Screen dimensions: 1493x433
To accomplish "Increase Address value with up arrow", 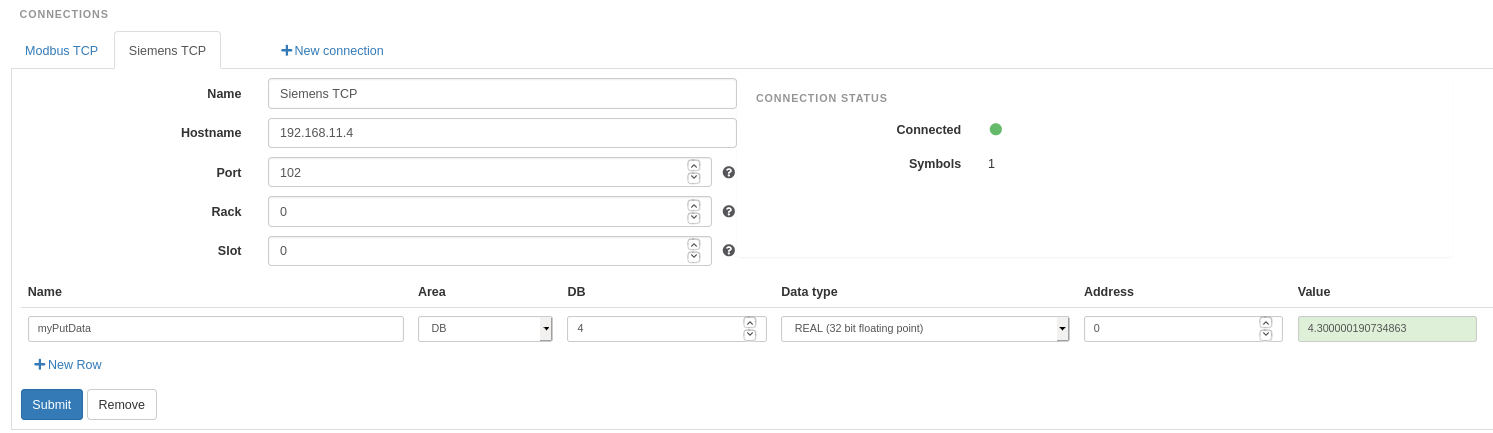I will click(1266, 323).
